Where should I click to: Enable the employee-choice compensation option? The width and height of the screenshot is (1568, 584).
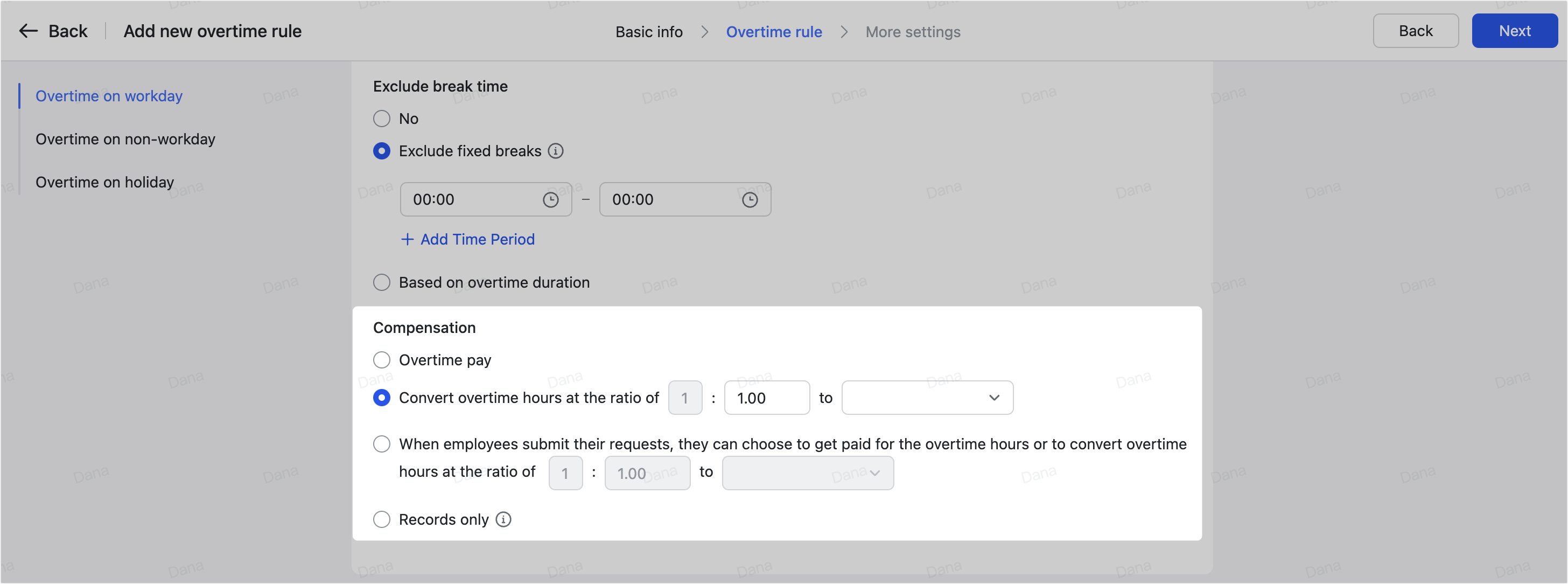coord(382,443)
